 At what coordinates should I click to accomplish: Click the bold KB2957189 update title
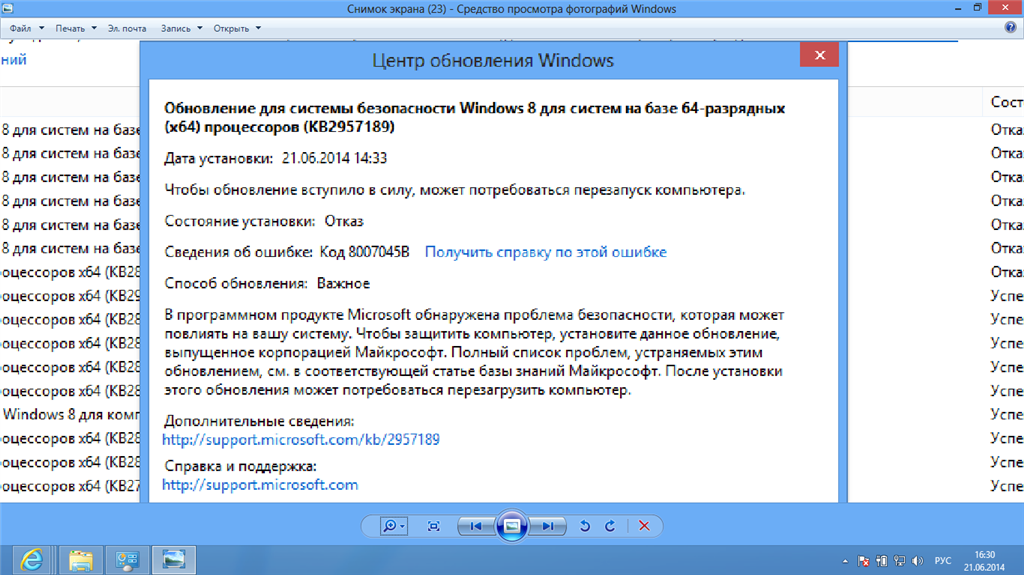point(475,118)
